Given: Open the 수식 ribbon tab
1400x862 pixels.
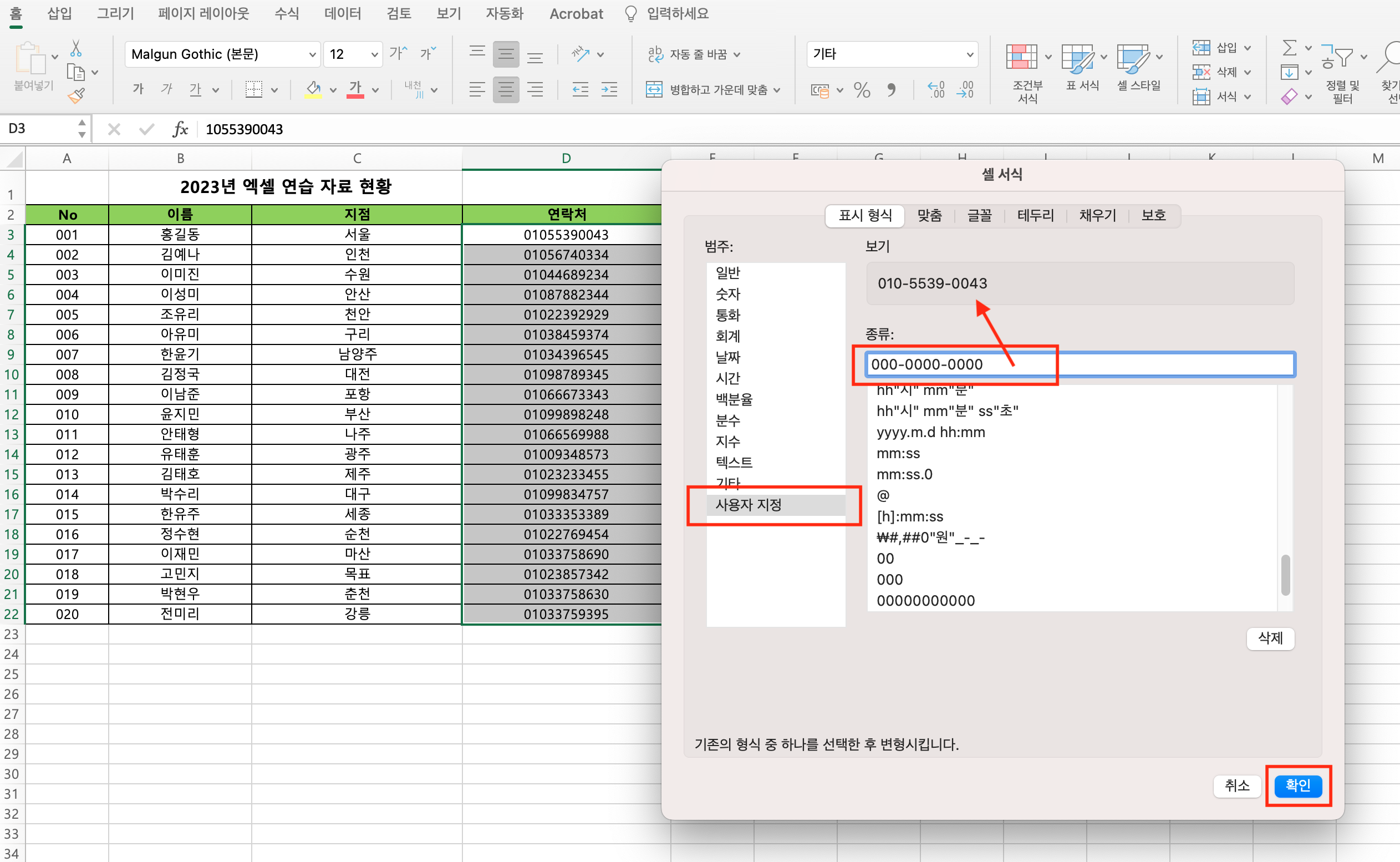Looking at the screenshot, I should (287, 13).
